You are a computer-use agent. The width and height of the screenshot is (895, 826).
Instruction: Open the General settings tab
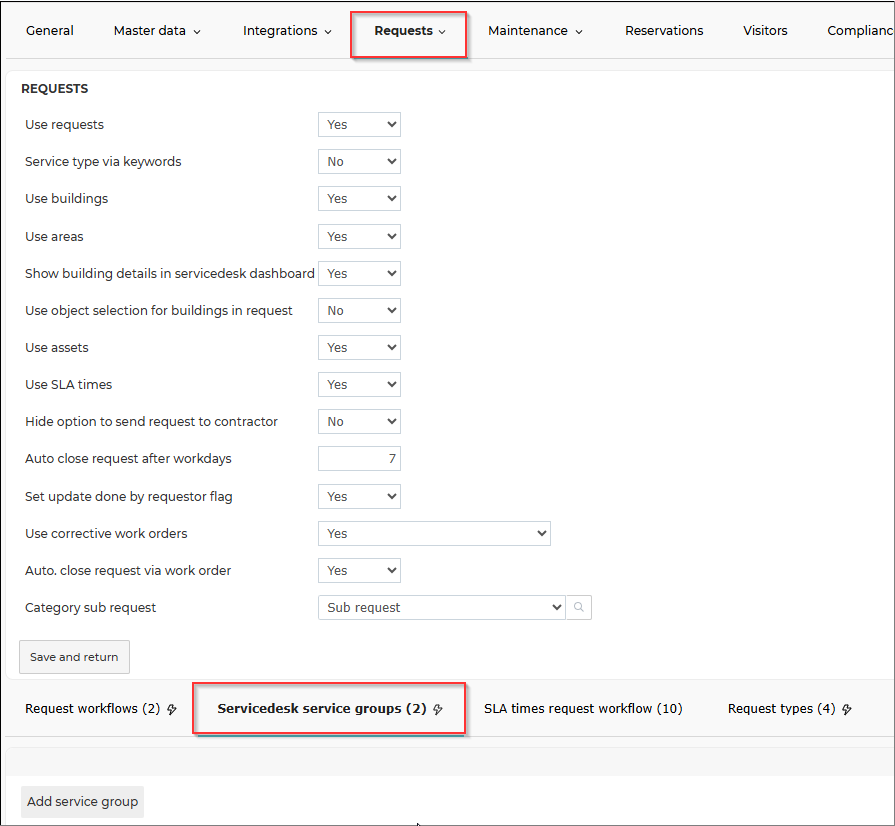click(x=50, y=31)
